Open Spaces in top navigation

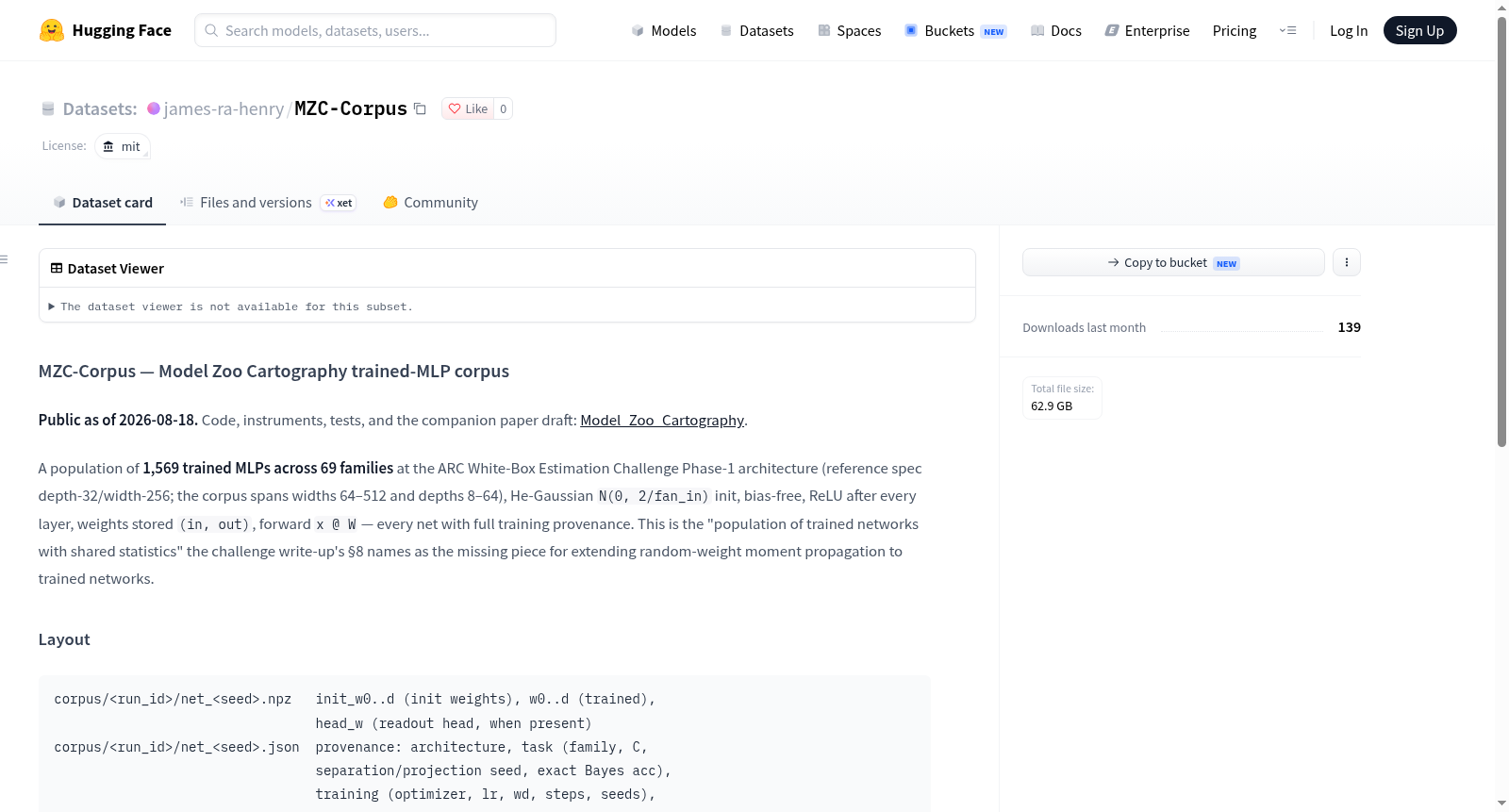(850, 31)
